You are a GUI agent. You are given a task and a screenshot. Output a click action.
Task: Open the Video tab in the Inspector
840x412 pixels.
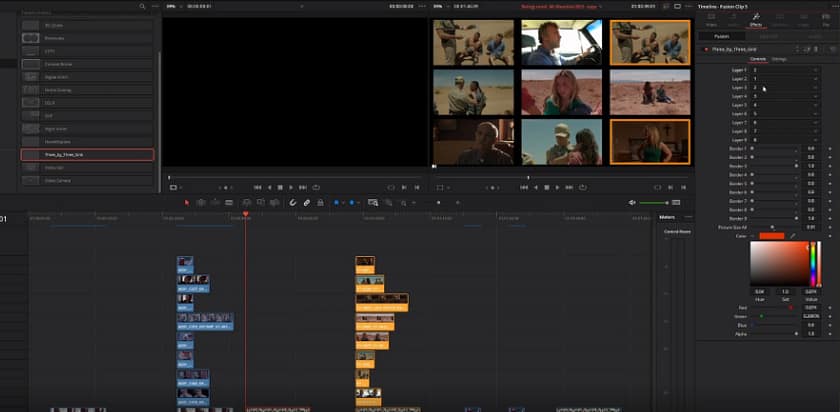[711, 20]
